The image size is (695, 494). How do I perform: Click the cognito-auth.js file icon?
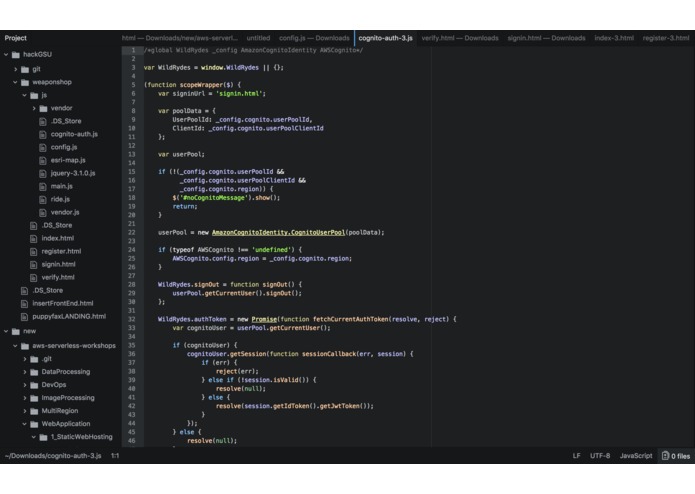point(43,134)
